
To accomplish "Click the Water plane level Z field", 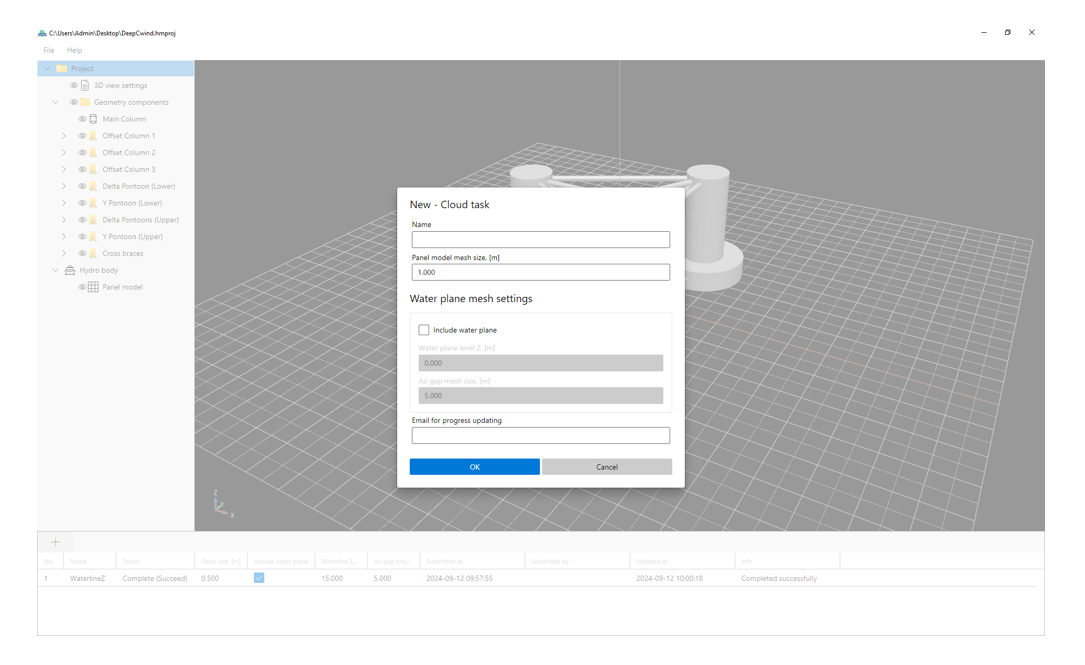I will pos(540,363).
